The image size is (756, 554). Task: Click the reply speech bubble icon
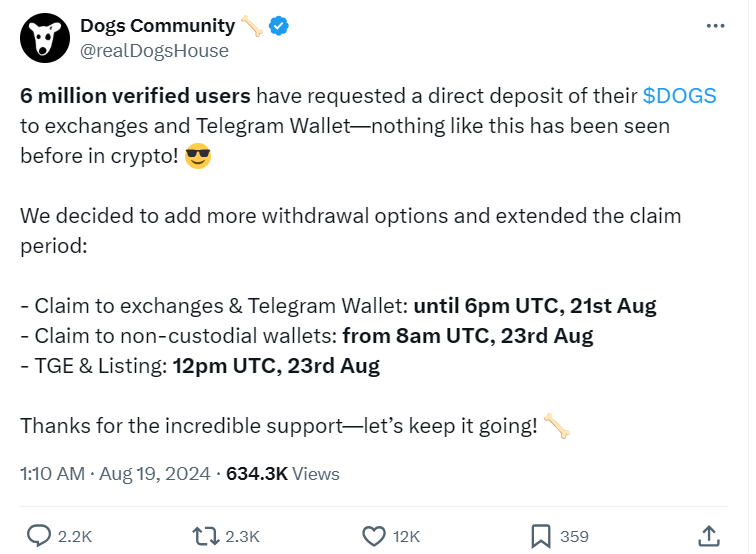pyautogui.click(x=39, y=536)
